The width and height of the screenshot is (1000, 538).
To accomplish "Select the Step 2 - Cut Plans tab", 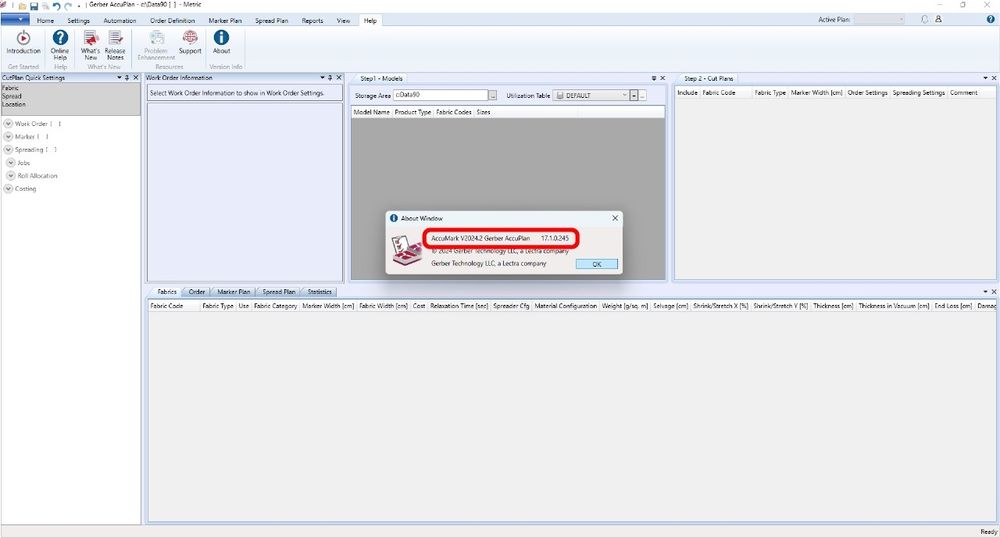I will pyautogui.click(x=709, y=78).
